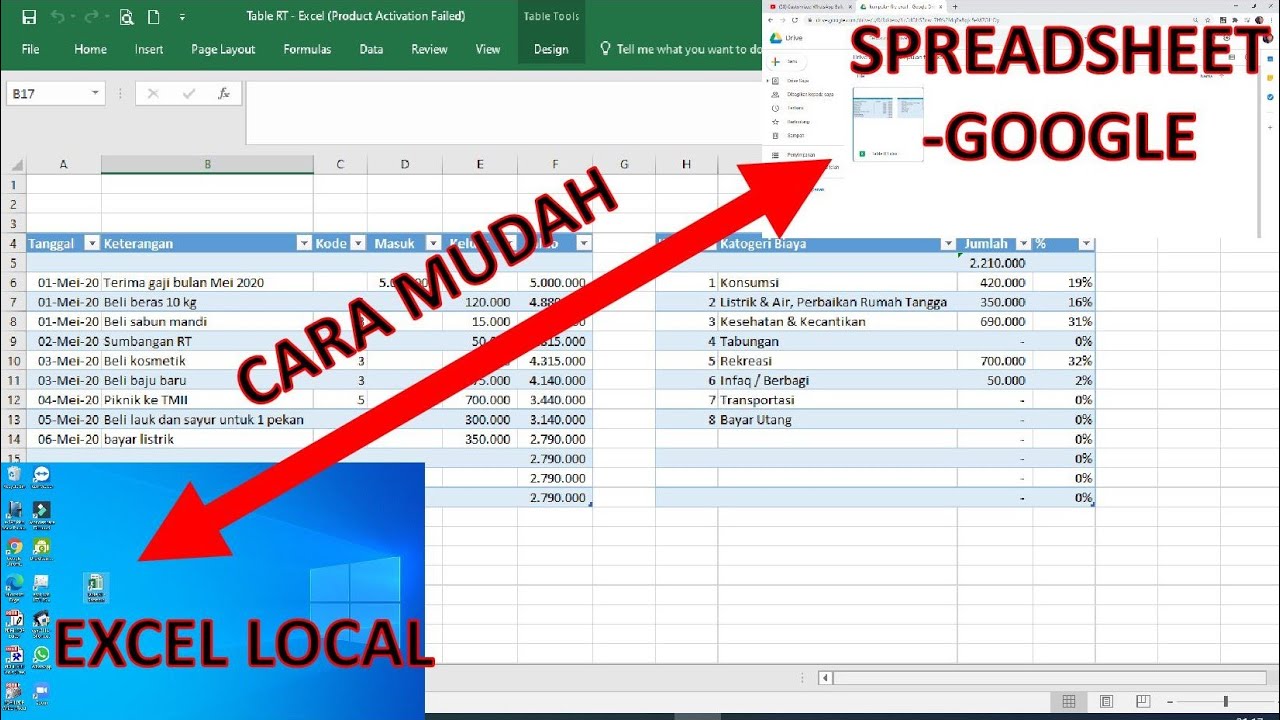Viewport: 1280px width, 720px height.
Task: Open Recycle Bin on the desktop
Action: [14, 476]
